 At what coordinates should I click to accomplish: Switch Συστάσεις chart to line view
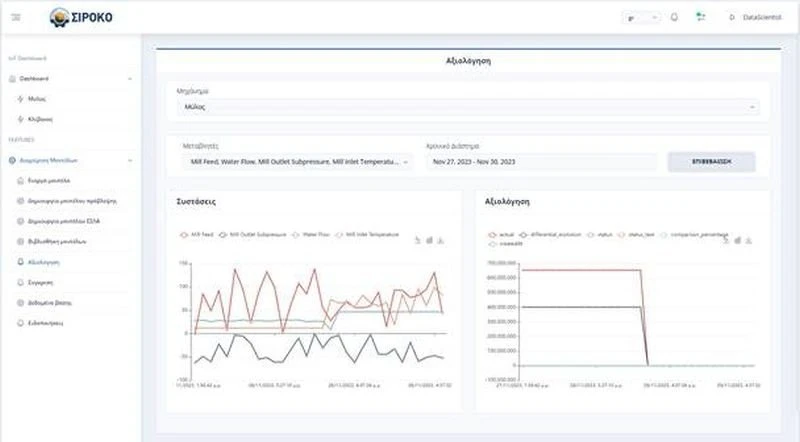click(416, 241)
